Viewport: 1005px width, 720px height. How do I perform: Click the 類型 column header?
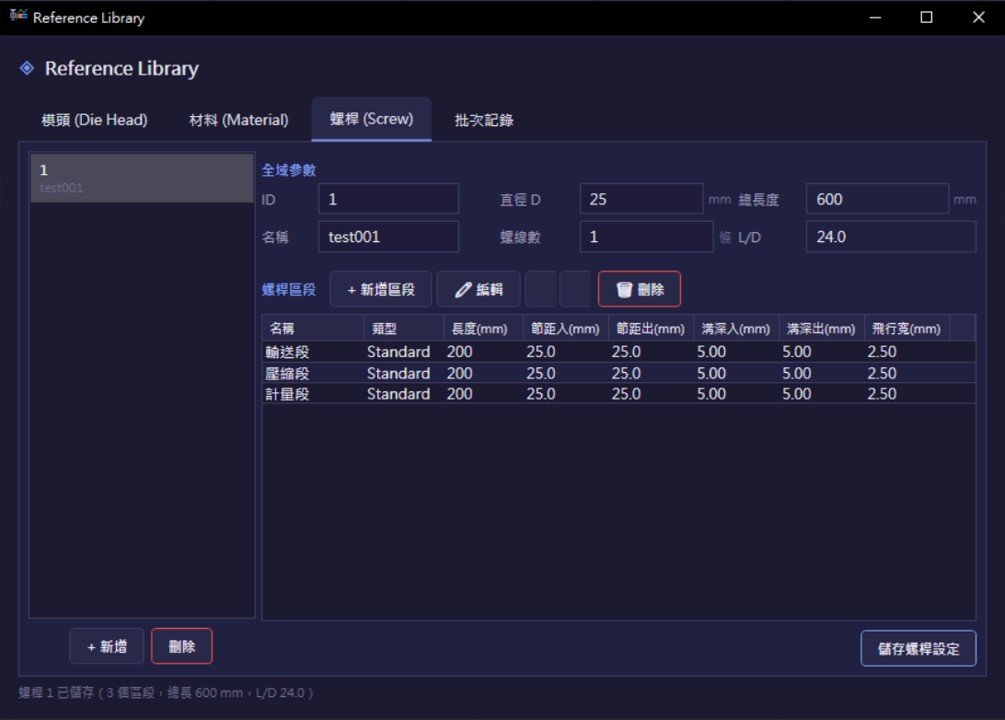pos(404,328)
